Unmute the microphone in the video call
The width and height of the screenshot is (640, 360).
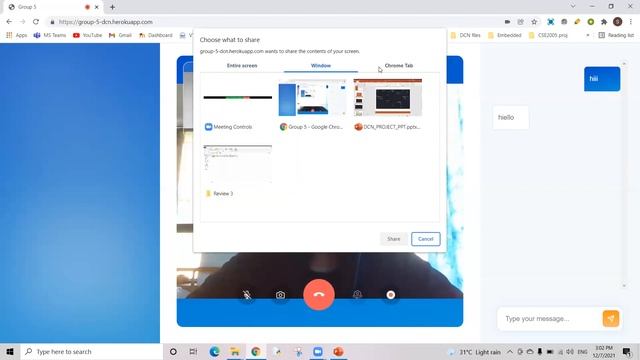247,295
